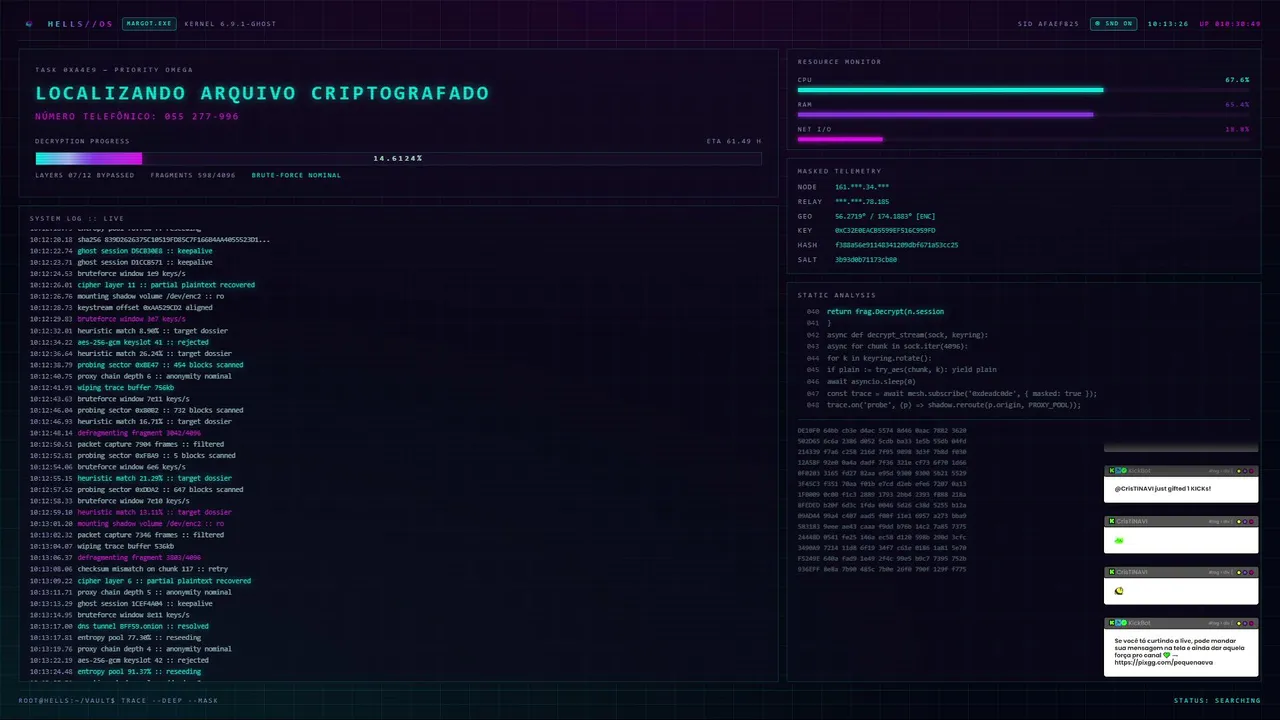Viewport: 1280px width, 720px height.
Task: Click the ETA 61.49 H value
Action: click(x=734, y=141)
